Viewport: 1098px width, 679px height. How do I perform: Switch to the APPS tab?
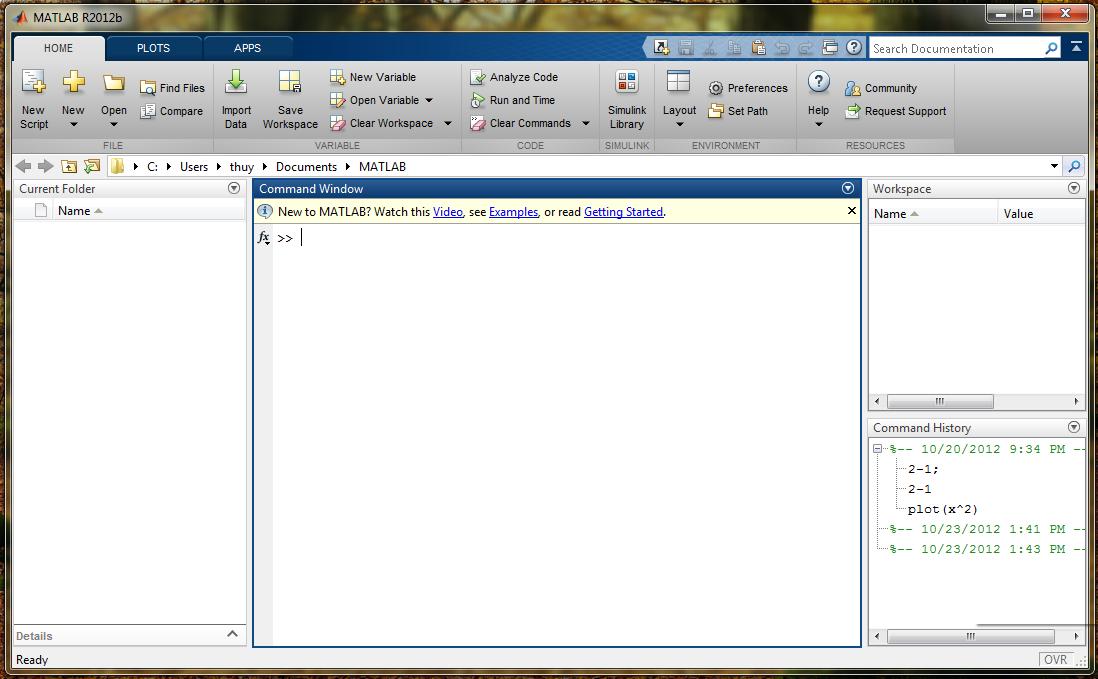click(247, 48)
